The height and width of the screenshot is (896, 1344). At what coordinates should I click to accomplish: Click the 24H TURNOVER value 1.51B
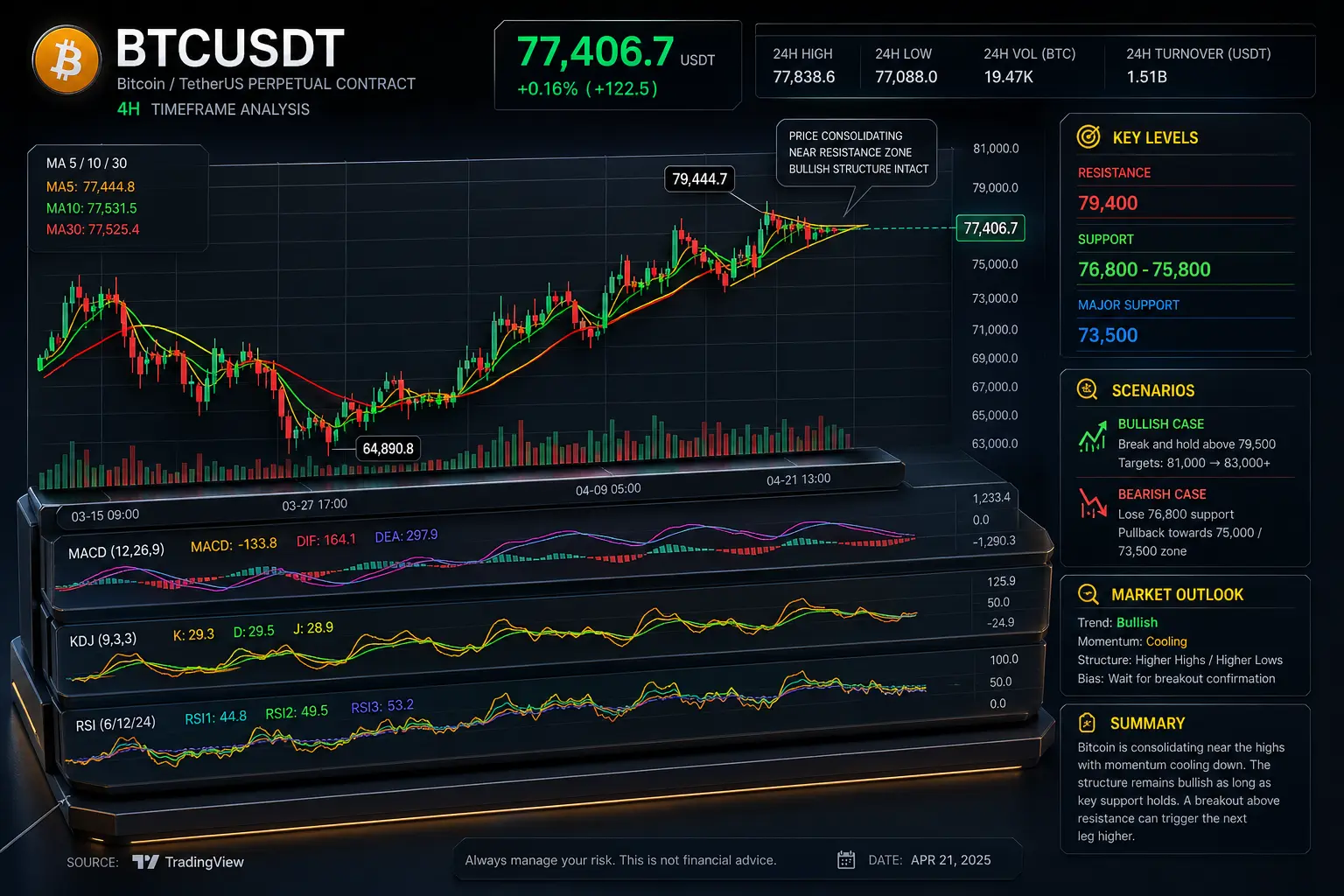click(1146, 77)
